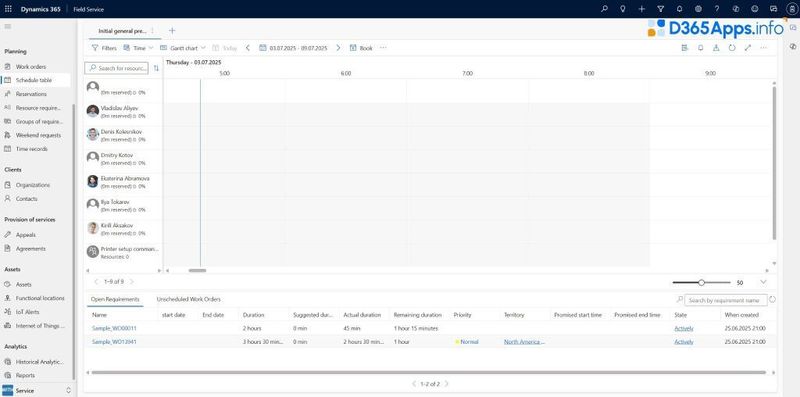Open Contacts in the sidebar
800x397 pixels.
coord(27,198)
